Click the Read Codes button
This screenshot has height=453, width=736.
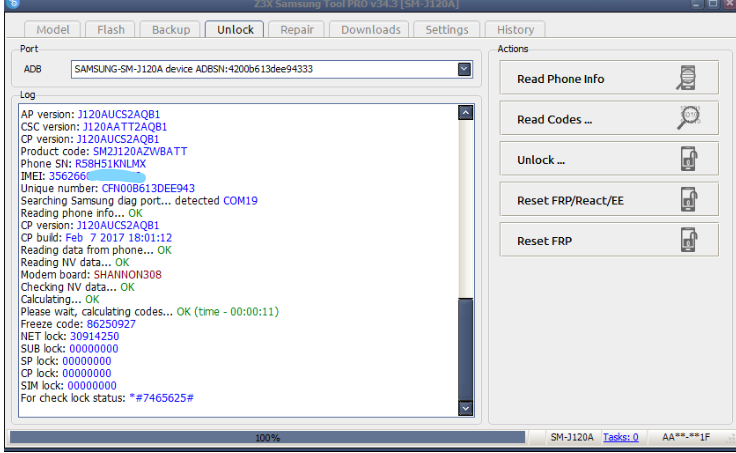[x=609, y=118]
